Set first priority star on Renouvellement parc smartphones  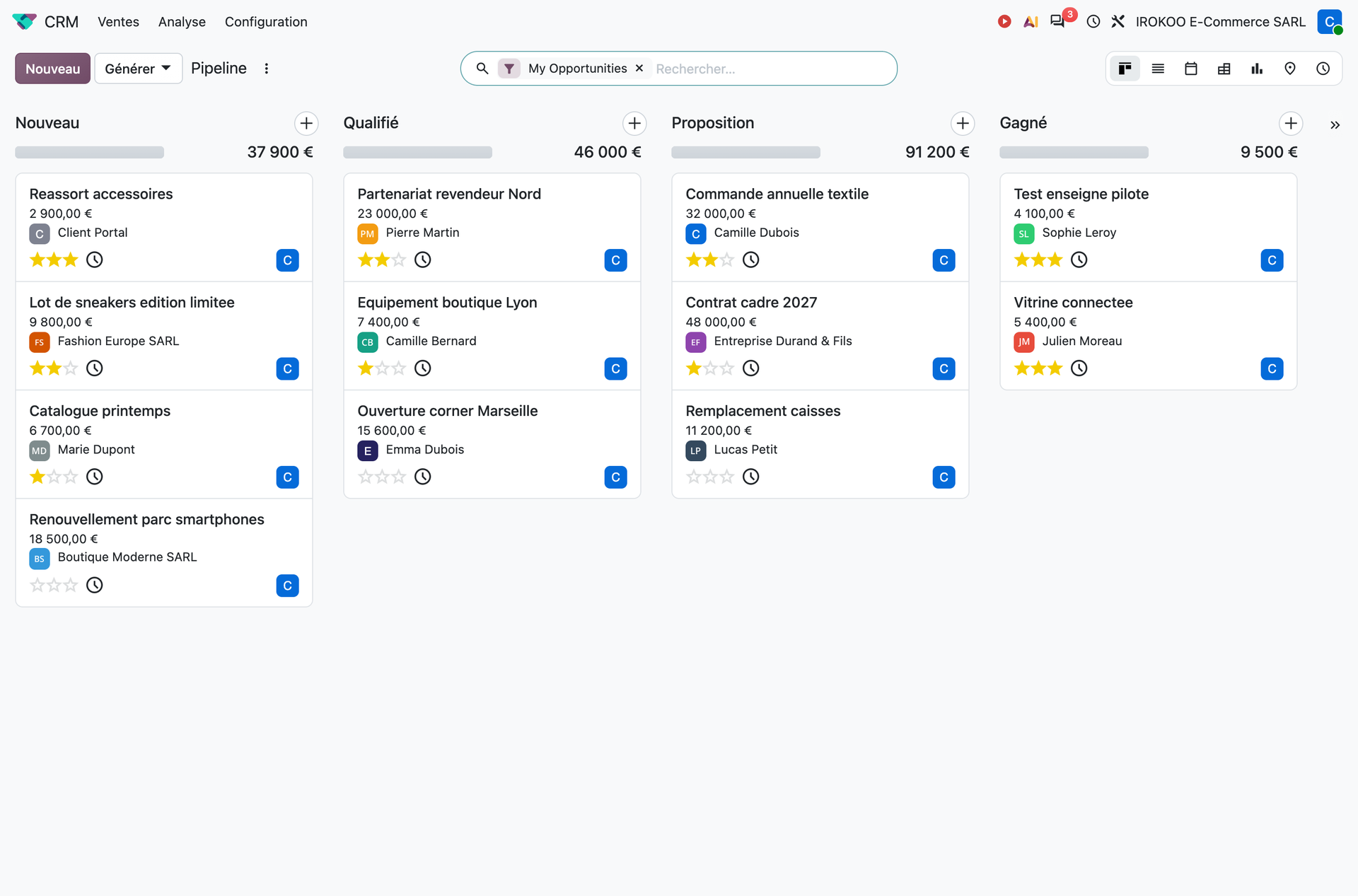tap(37, 585)
